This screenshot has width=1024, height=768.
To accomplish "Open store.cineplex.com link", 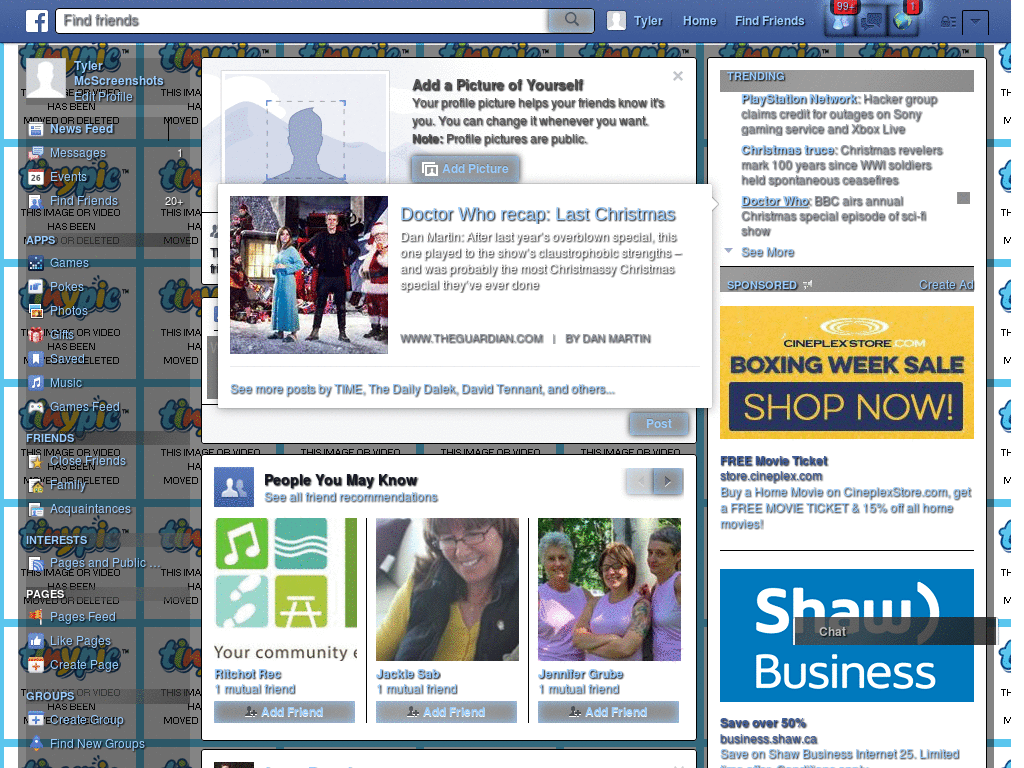I will tap(771, 476).
